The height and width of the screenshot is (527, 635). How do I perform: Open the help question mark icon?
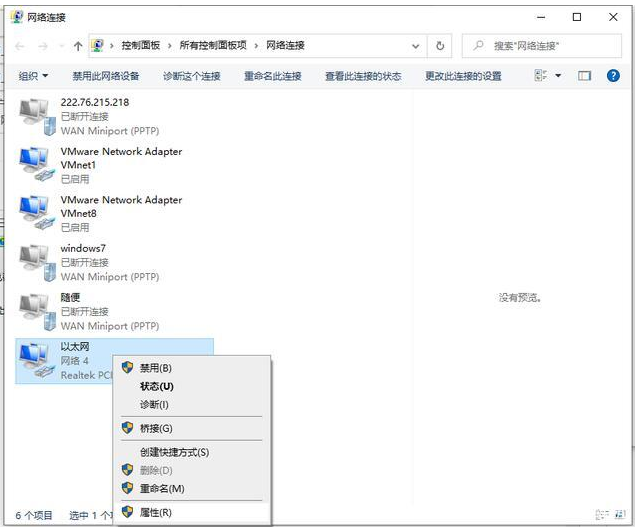point(614,76)
